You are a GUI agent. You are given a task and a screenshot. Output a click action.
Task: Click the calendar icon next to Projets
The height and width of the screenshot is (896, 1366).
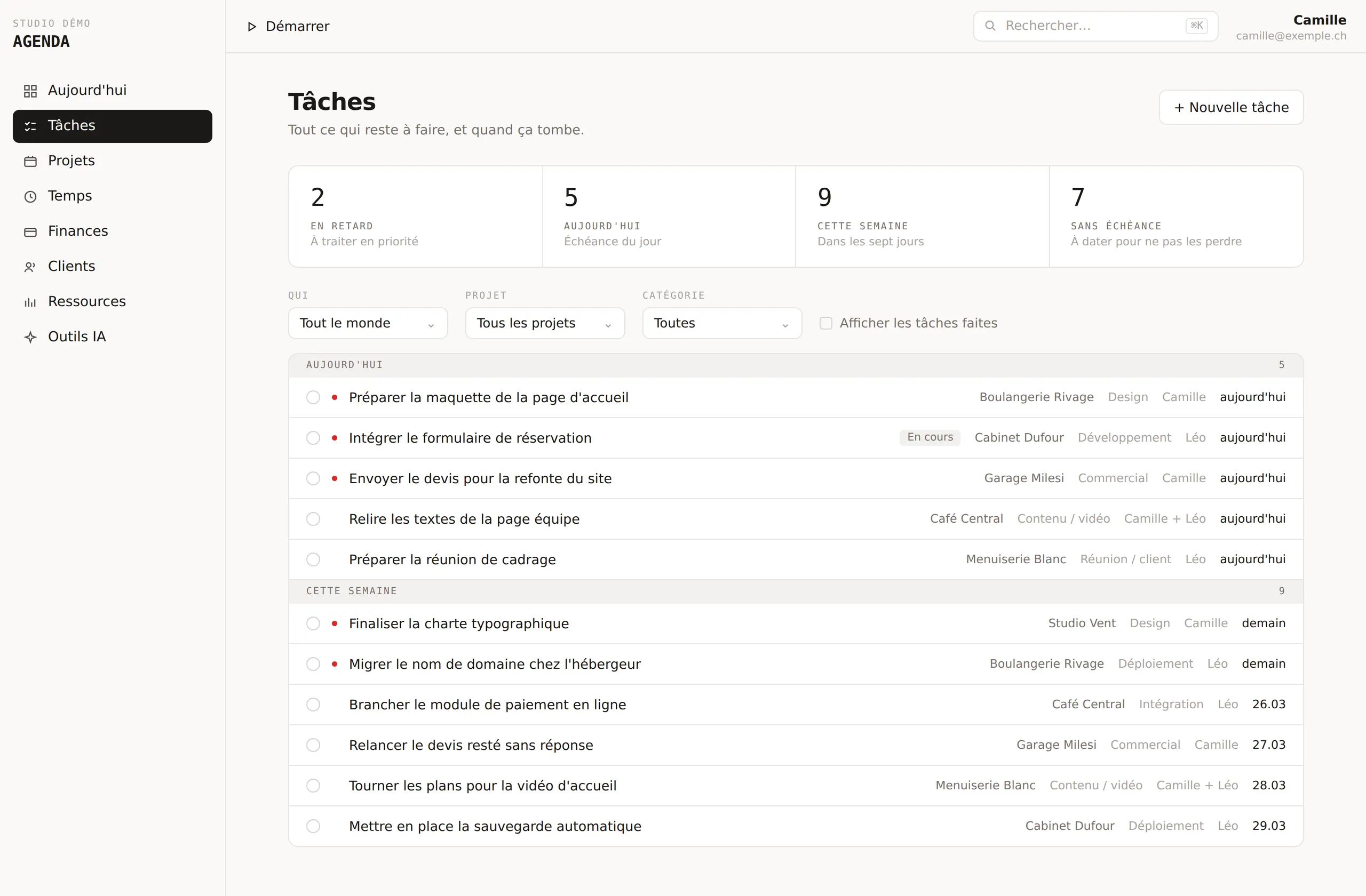tap(30, 161)
